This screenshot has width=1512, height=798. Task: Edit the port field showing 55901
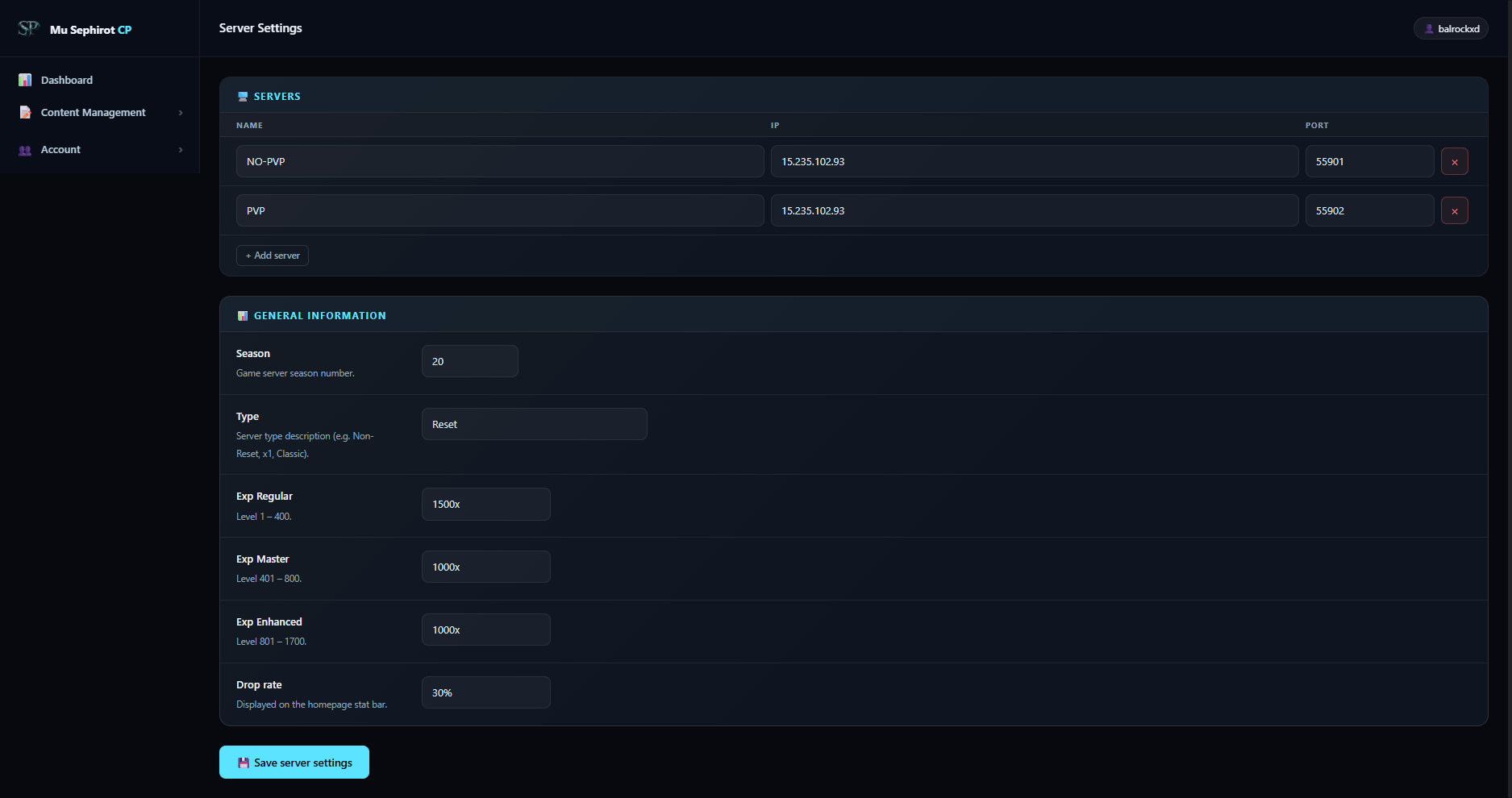(1369, 161)
